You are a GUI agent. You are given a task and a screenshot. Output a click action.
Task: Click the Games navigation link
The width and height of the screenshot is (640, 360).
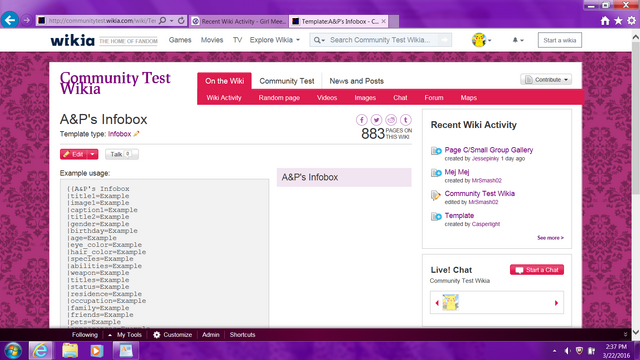tap(180, 40)
